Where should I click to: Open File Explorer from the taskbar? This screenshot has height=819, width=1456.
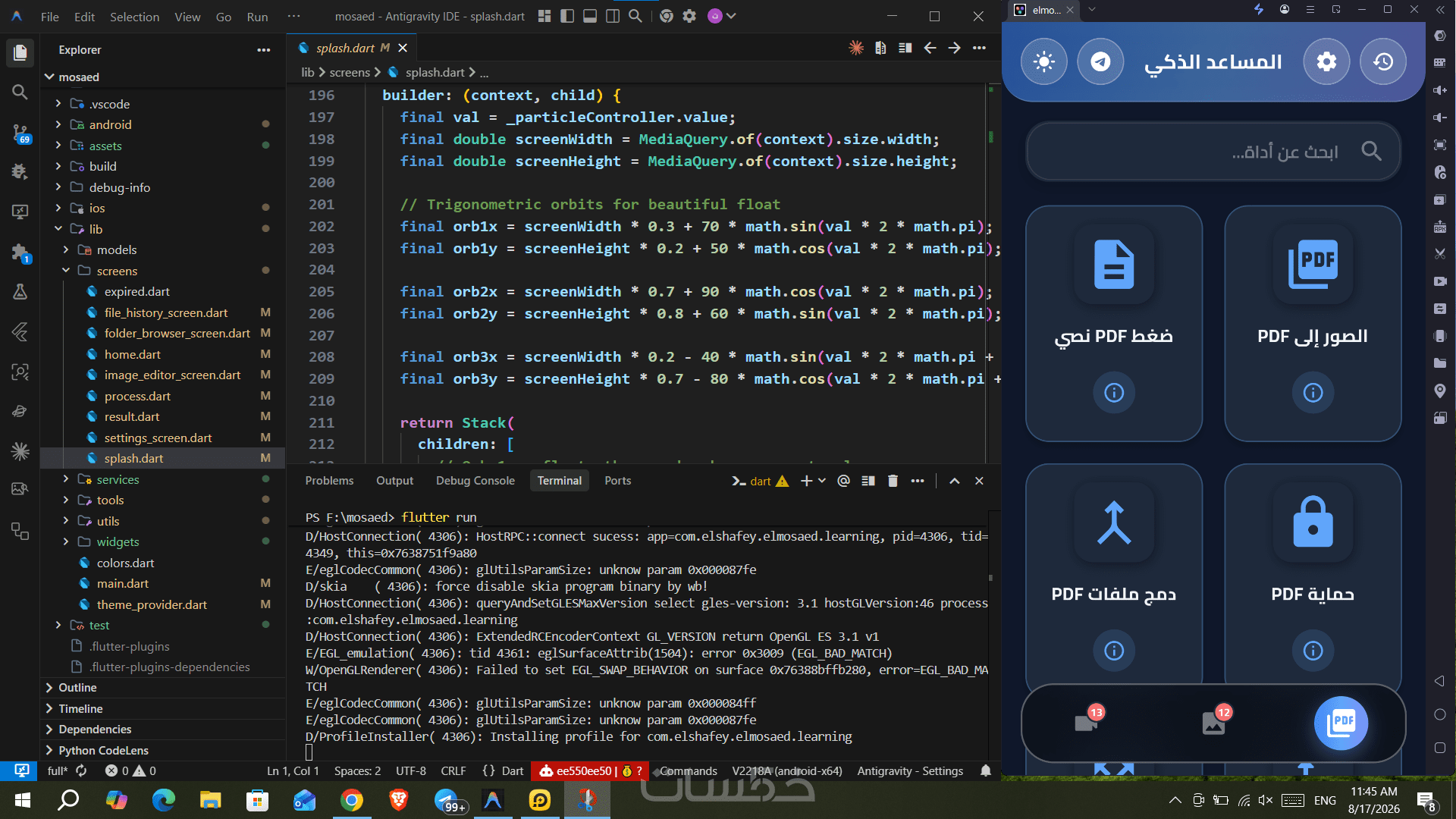tap(210, 800)
